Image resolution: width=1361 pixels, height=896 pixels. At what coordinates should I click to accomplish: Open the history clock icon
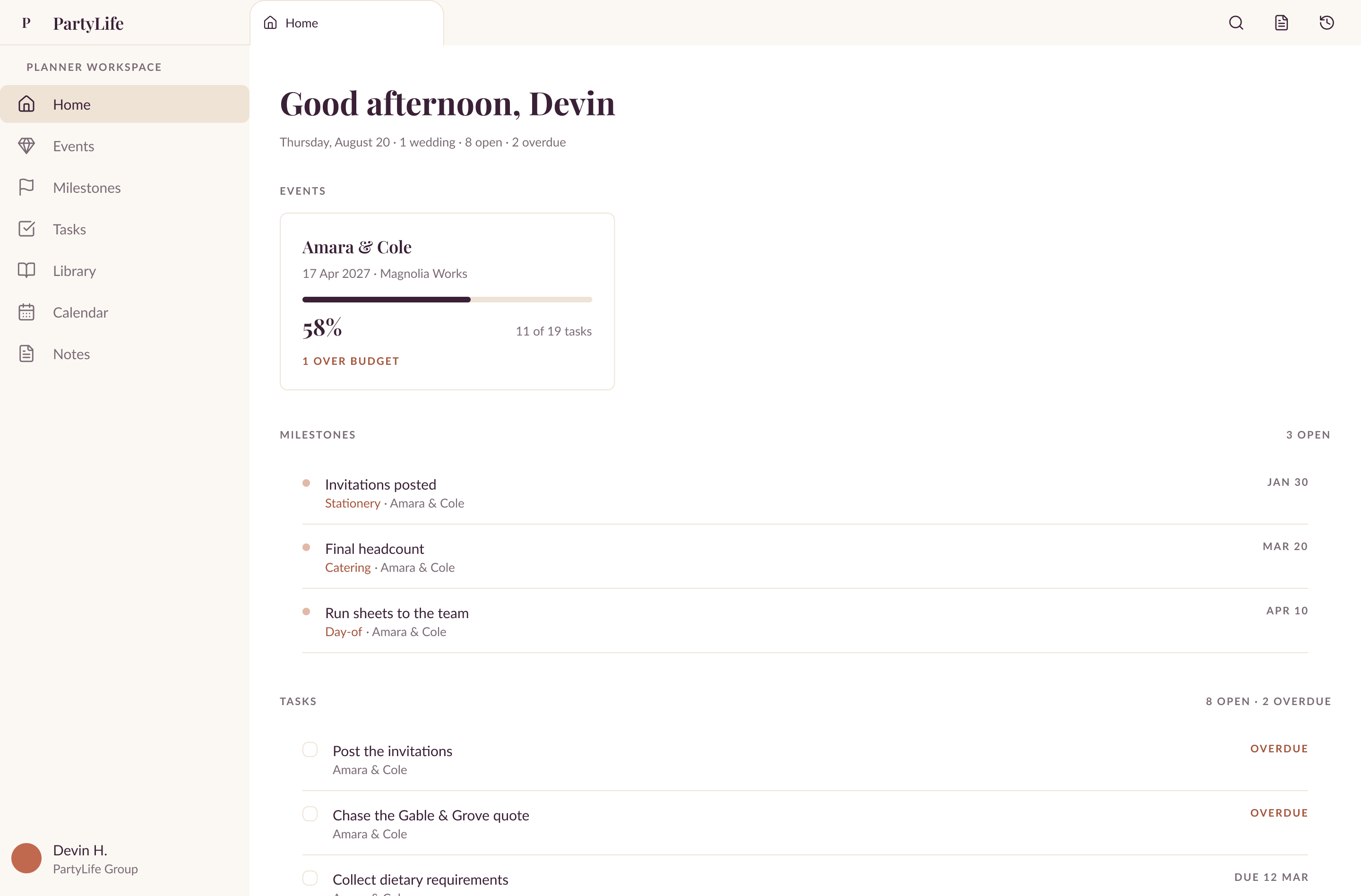click(x=1326, y=23)
